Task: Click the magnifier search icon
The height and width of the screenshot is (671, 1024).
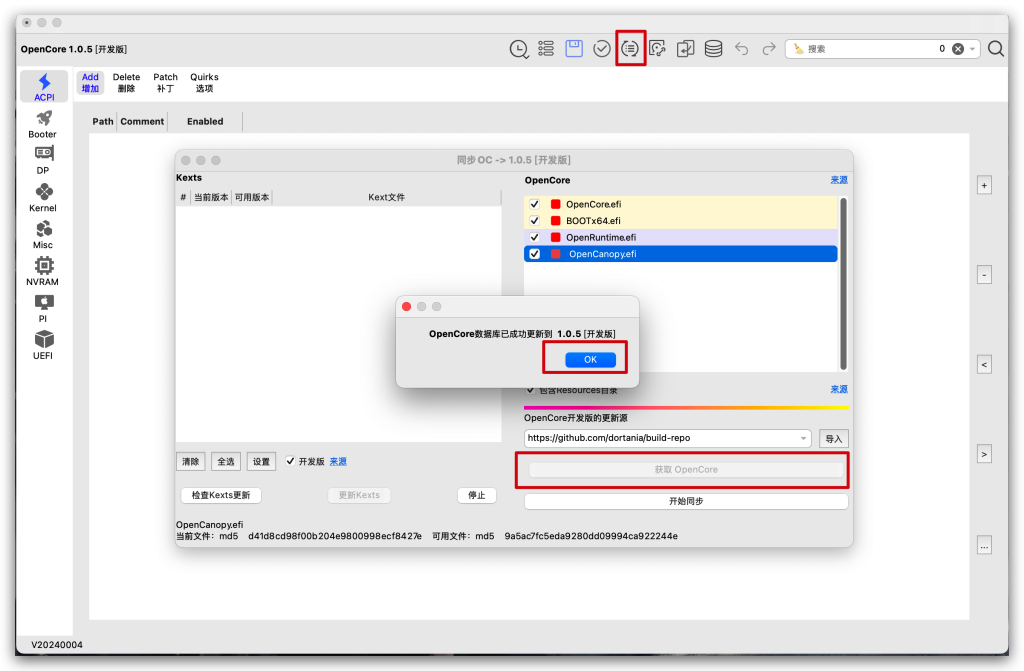Action: point(996,49)
